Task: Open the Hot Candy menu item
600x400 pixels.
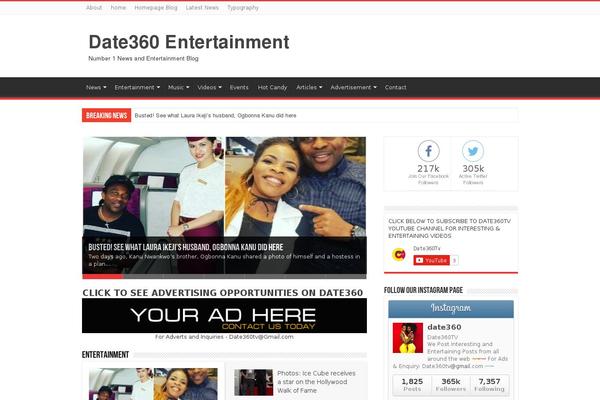Action: point(272,87)
